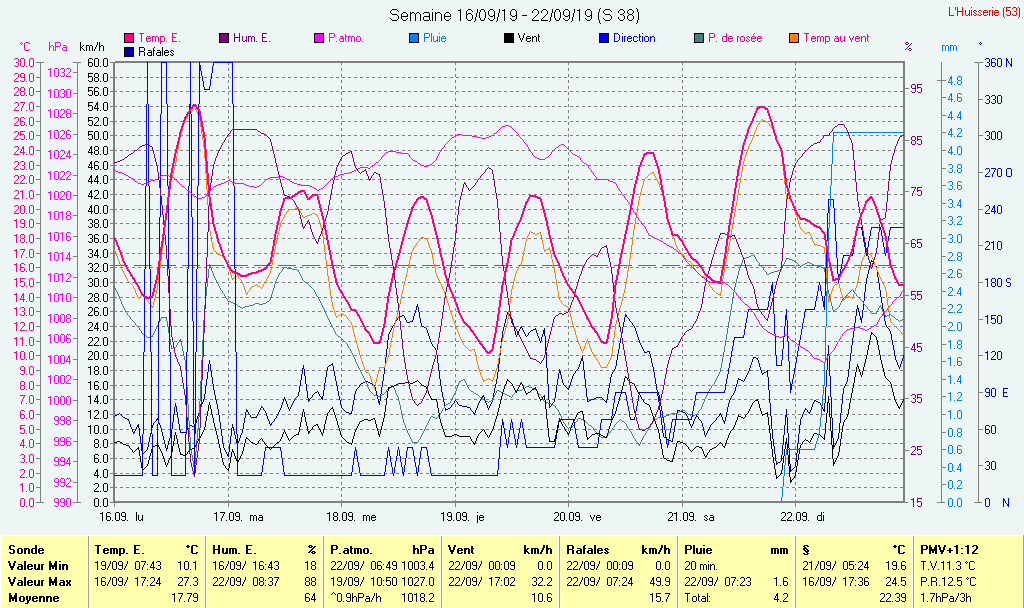Click the orange Temp au vent legend swatch
1024x608 pixels.
[x=794, y=39]
